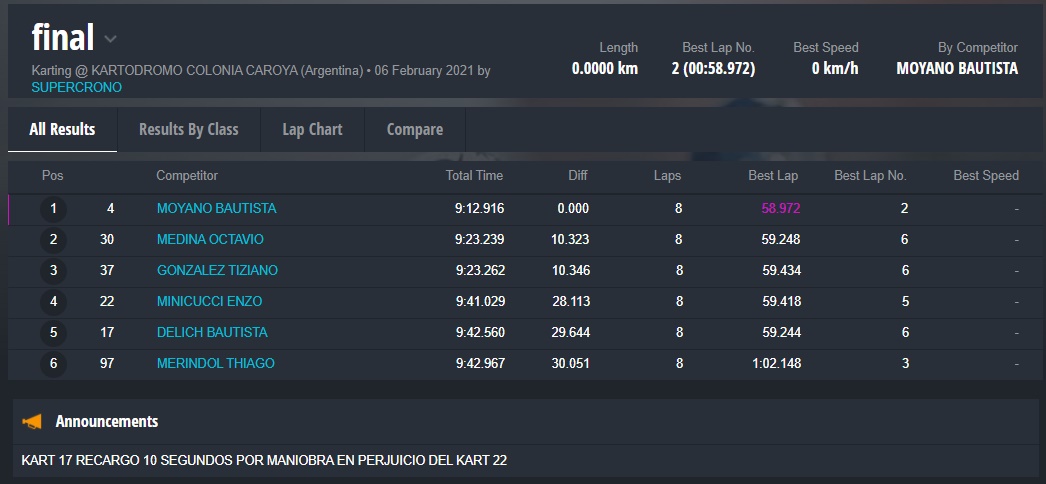Screen dimensions: 1046x484
Task: Switch to Results By Class tab
Action: coord(188,129)
